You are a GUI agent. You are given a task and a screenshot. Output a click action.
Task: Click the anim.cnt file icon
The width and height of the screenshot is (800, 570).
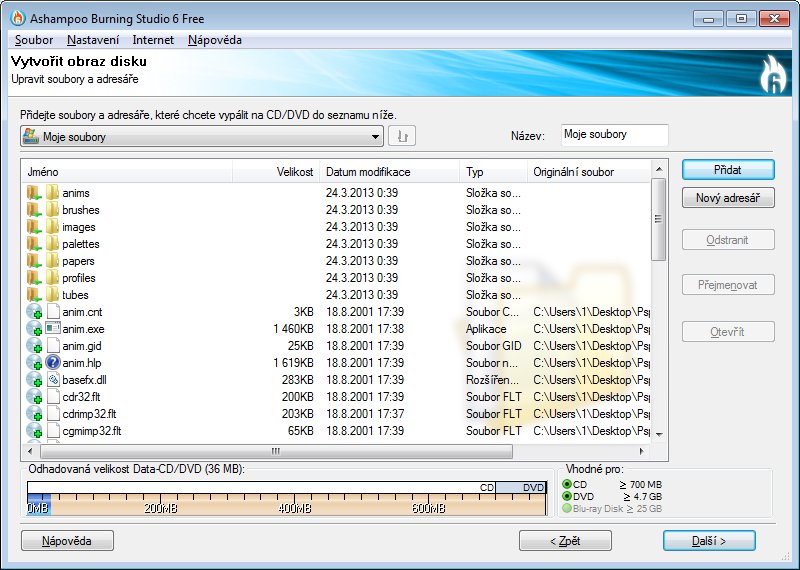pyautogui.click(x=53, y=311)
